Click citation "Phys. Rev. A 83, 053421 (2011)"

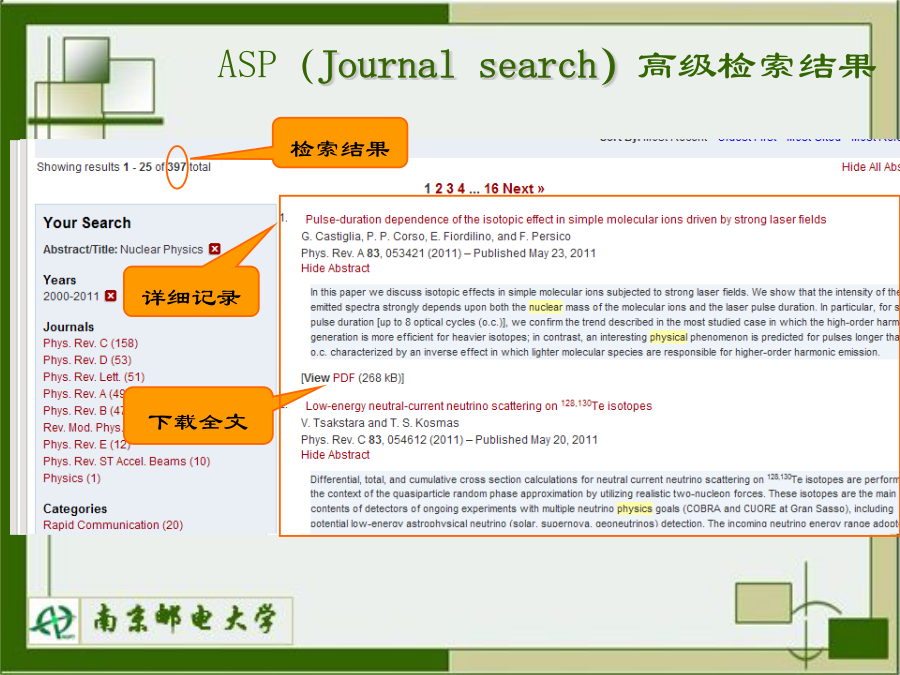click(x=381, y=253)
